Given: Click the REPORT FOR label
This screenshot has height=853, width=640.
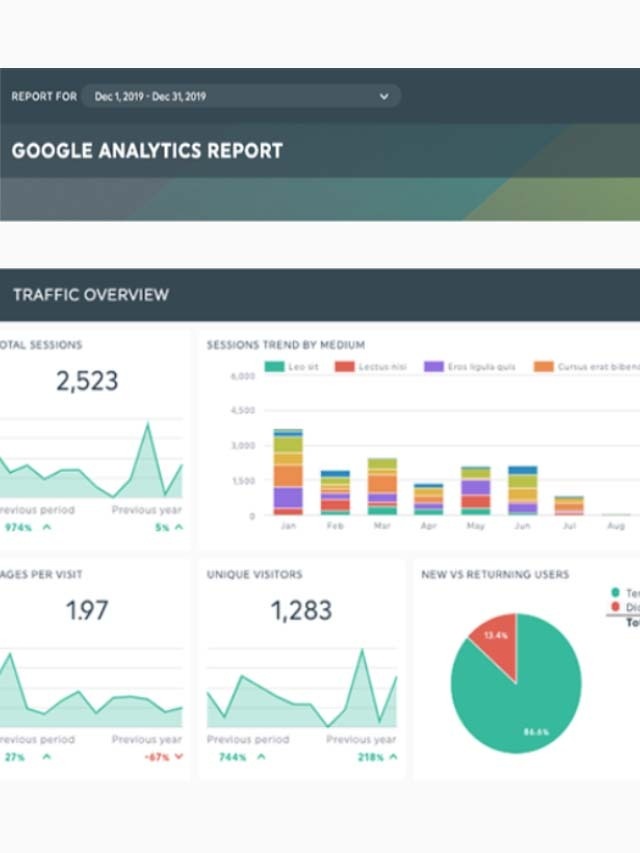Looking at the screenshot, I should pyautogui.click(x=44, y=96).
